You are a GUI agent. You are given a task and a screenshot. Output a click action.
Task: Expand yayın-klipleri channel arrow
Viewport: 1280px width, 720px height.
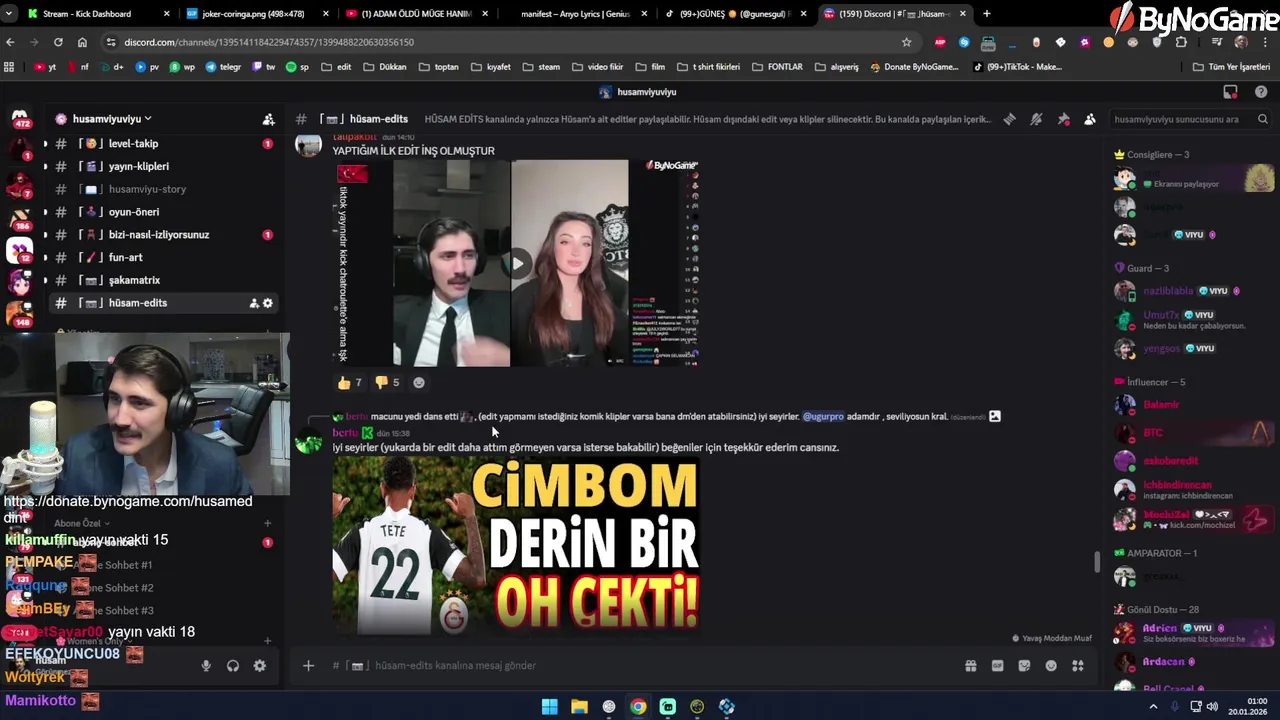45,167
